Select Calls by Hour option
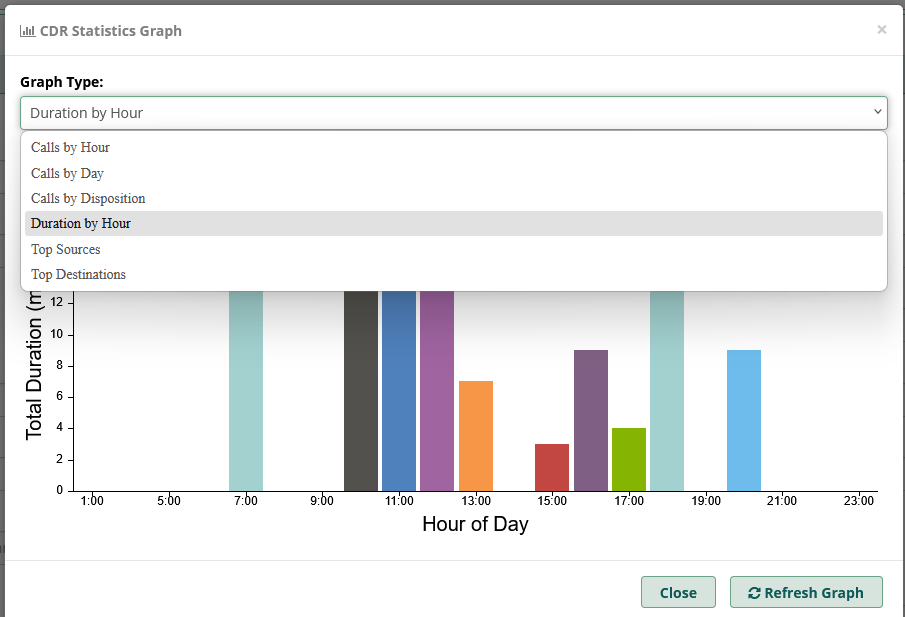Screen dimensions: 905x617 70,147
